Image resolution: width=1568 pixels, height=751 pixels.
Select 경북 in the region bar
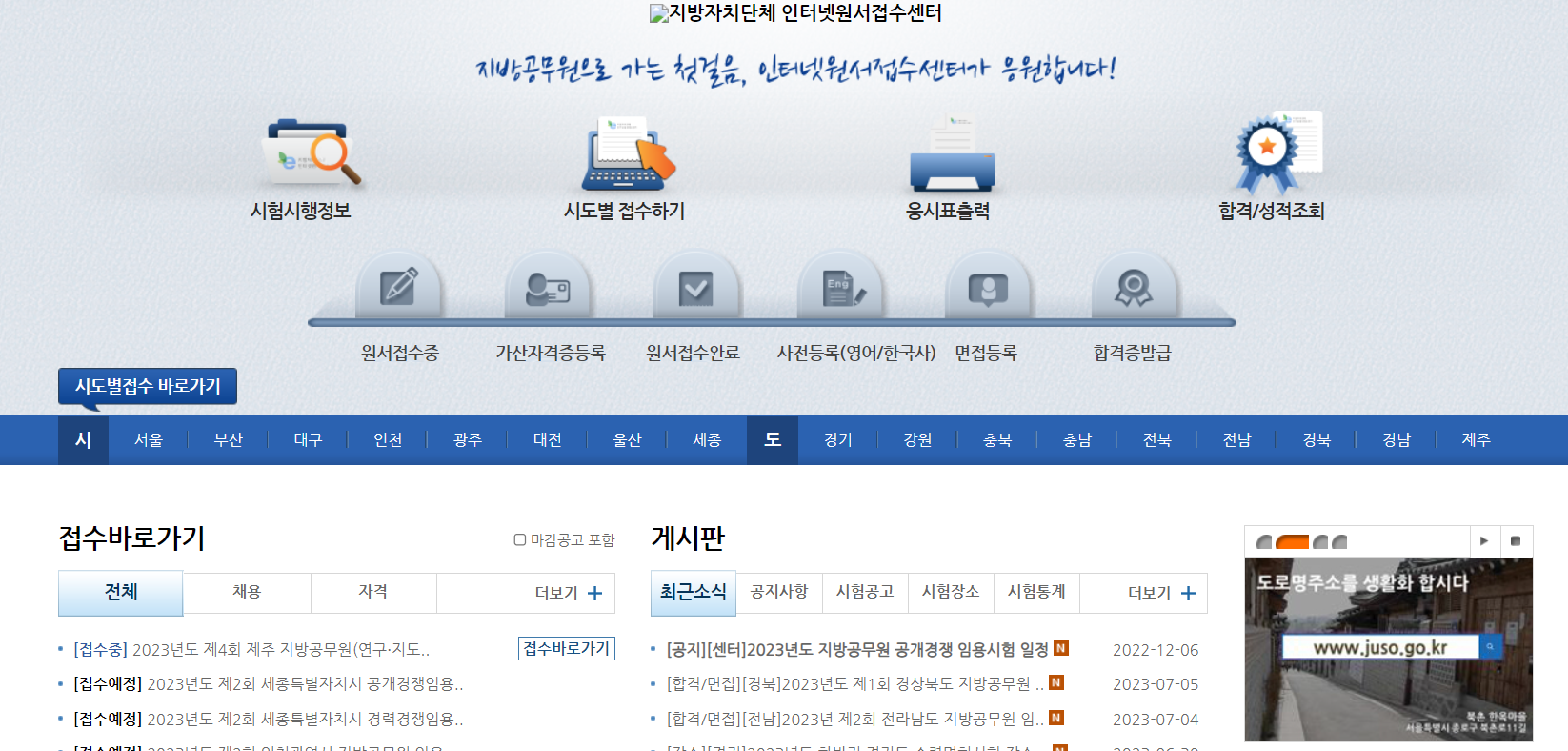point(1317,440)
